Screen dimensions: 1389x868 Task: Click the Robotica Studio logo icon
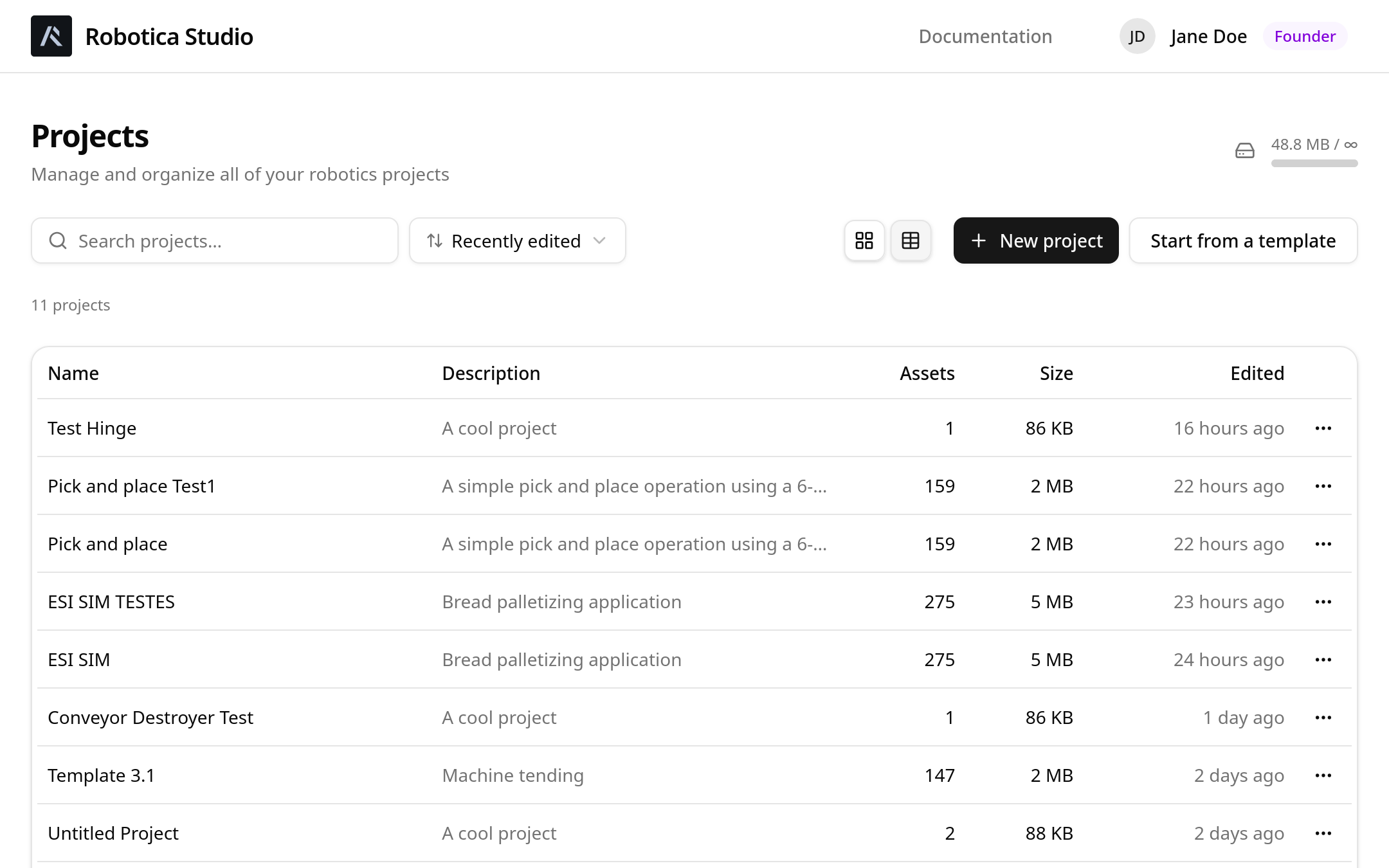[x=51, y=36]
